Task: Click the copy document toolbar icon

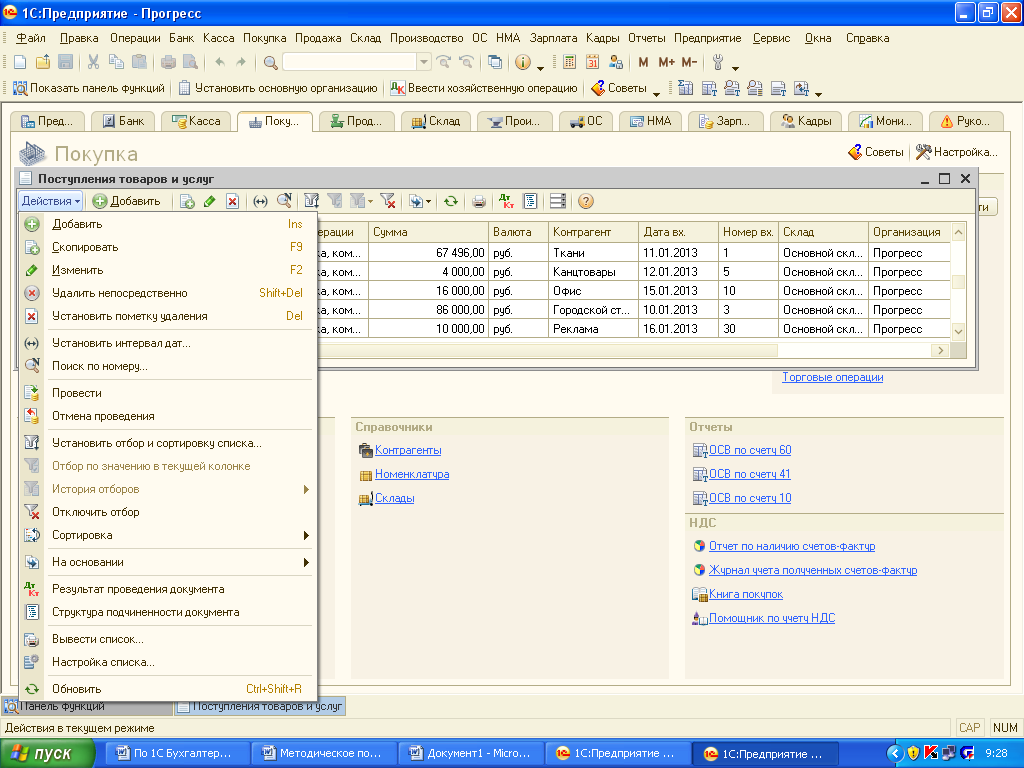Action: coord(187,201)
